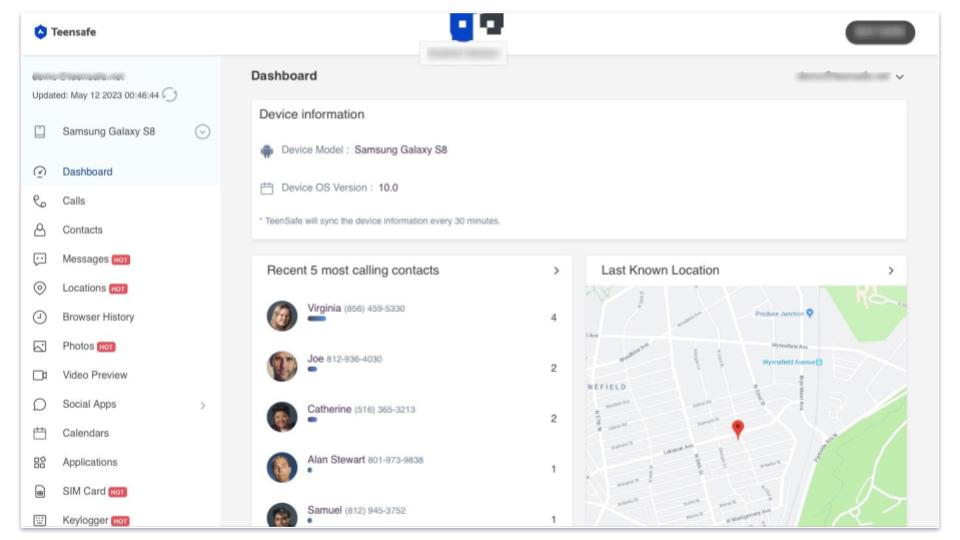Image resolution: width=960 pixels, height=540 pixels.
Task: Open the Photos section
Action: pyautogui.click(x=78, y=346)
